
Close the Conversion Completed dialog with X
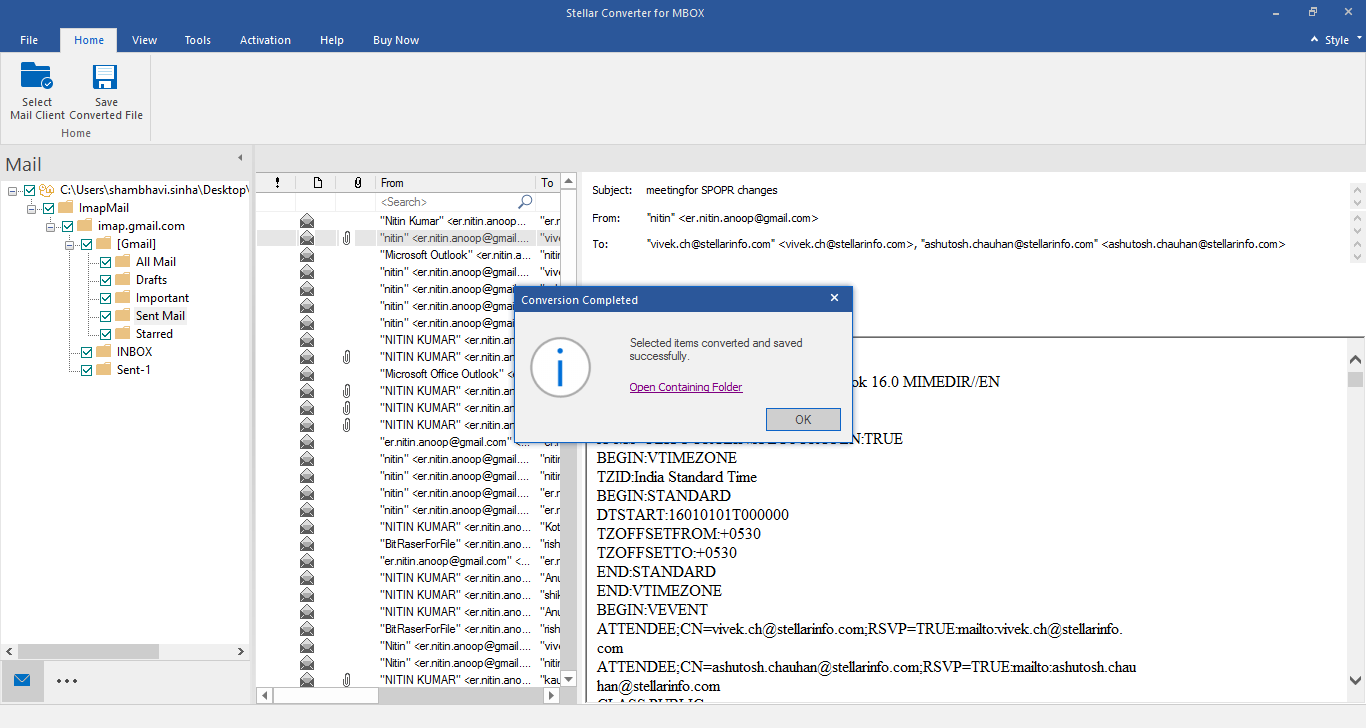(835, 298)
